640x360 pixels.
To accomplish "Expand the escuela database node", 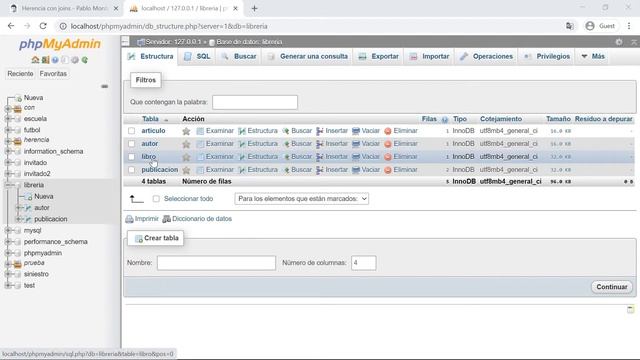I will [x=8, y=119].
